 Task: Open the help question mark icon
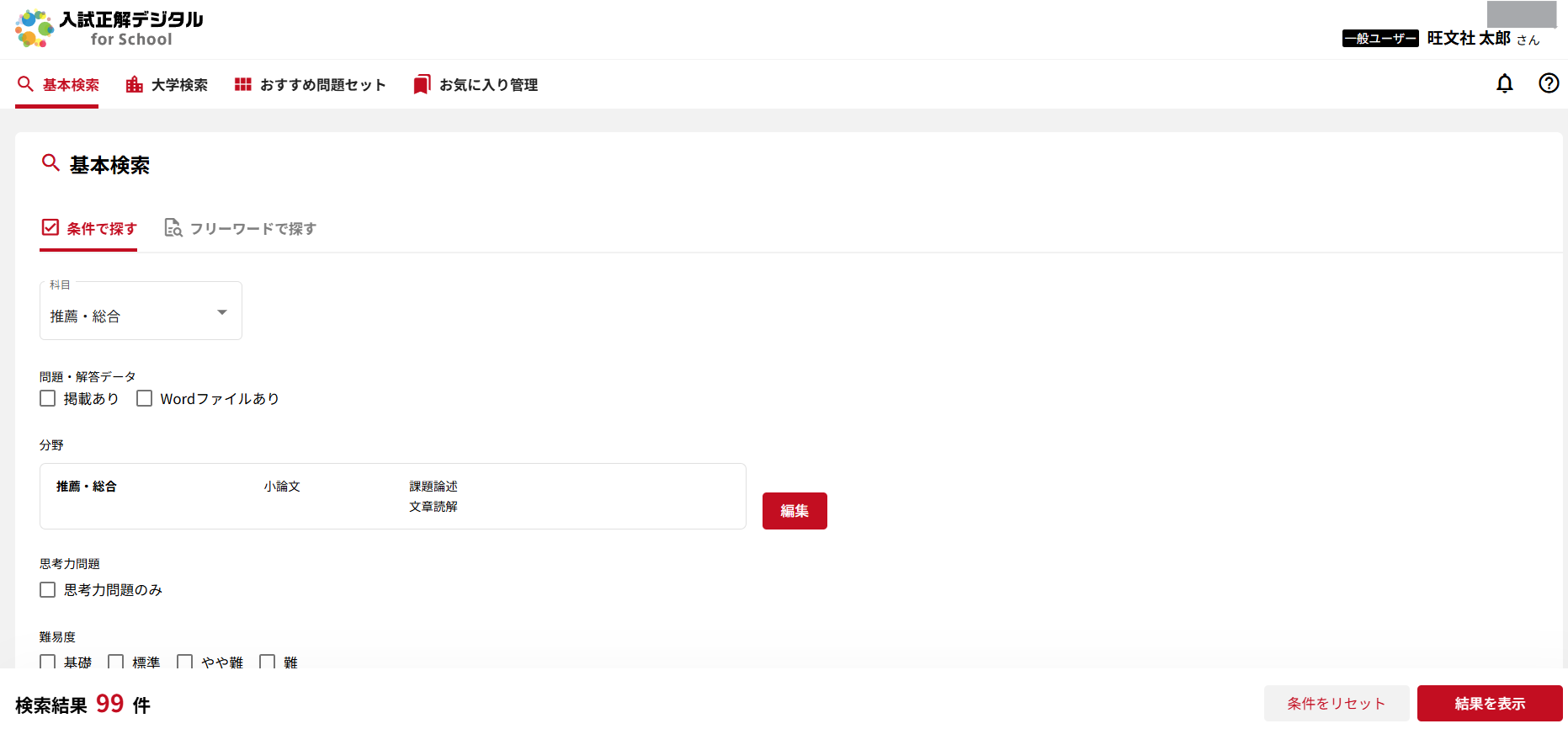point(1549,83)
